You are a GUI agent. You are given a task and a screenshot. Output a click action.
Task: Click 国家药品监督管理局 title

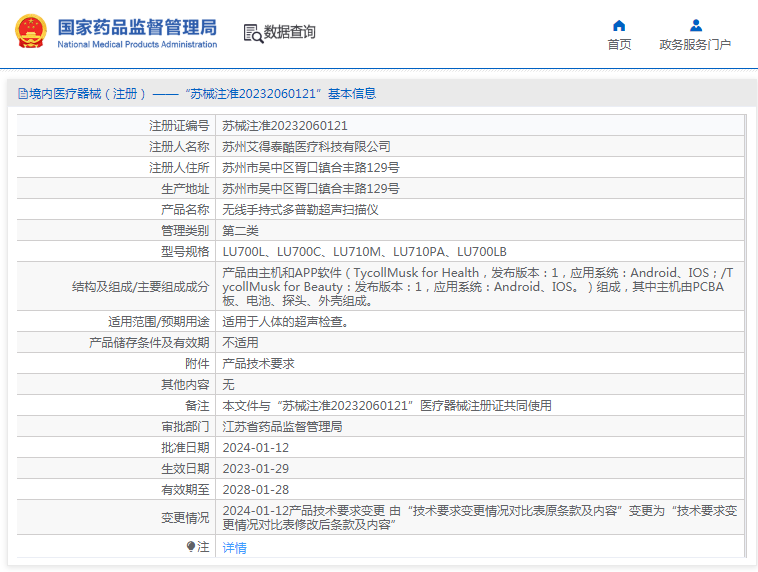click(x=137, y=27)
